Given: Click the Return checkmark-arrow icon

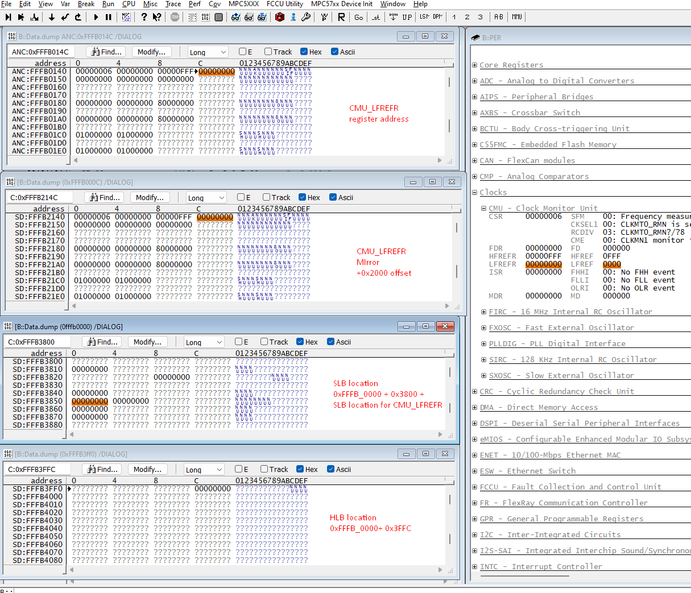Looking at the screenshot, I should [x=65, y=17].
